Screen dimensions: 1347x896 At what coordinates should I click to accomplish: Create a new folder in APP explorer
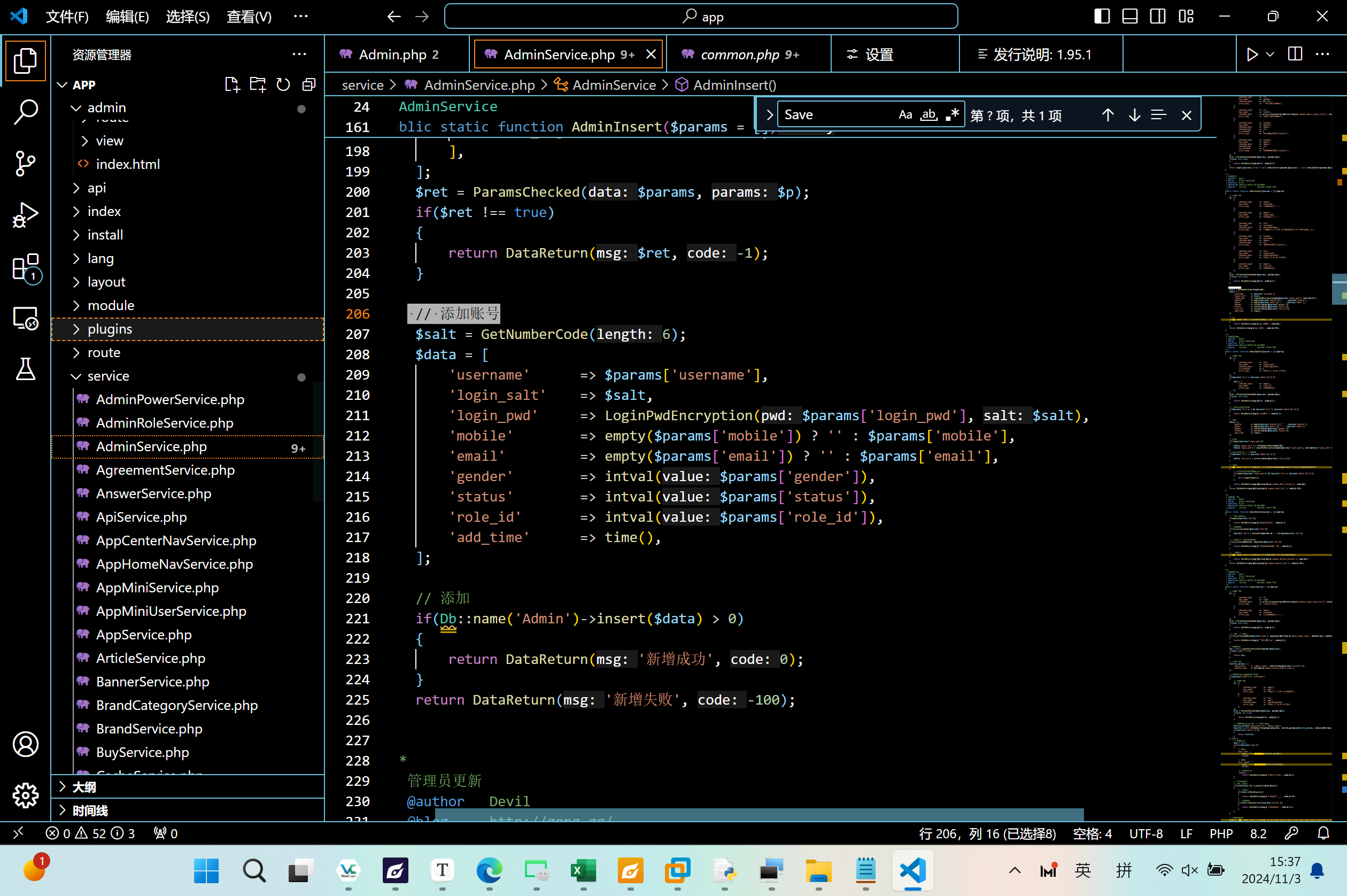pos(258,84)
